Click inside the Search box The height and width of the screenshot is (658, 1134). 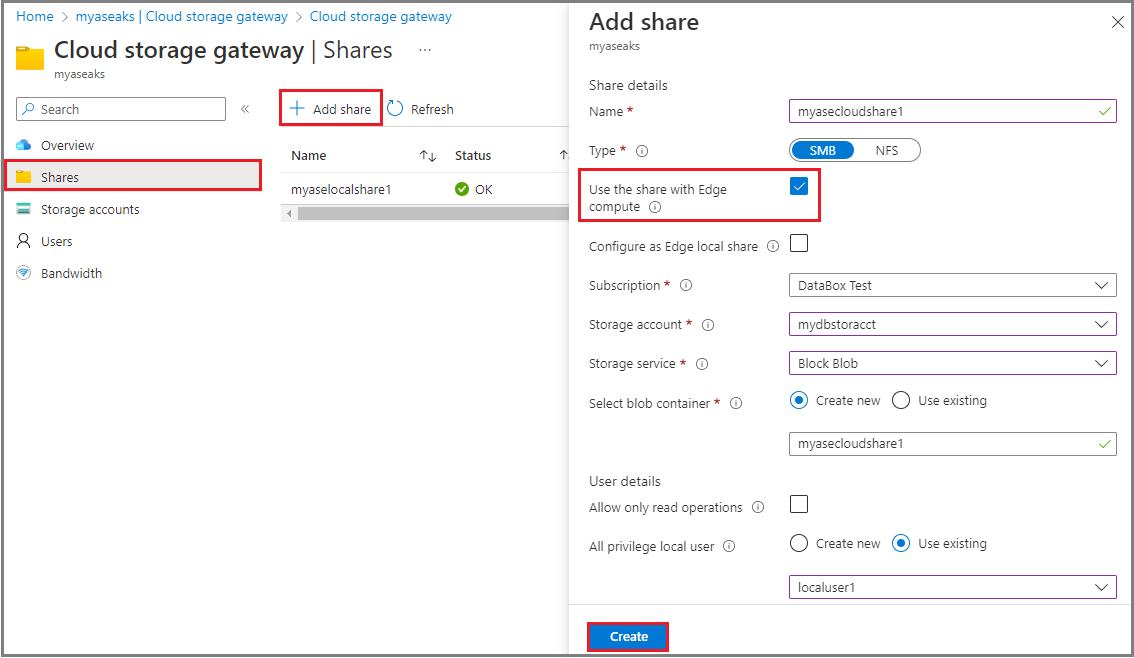[120, 108]
